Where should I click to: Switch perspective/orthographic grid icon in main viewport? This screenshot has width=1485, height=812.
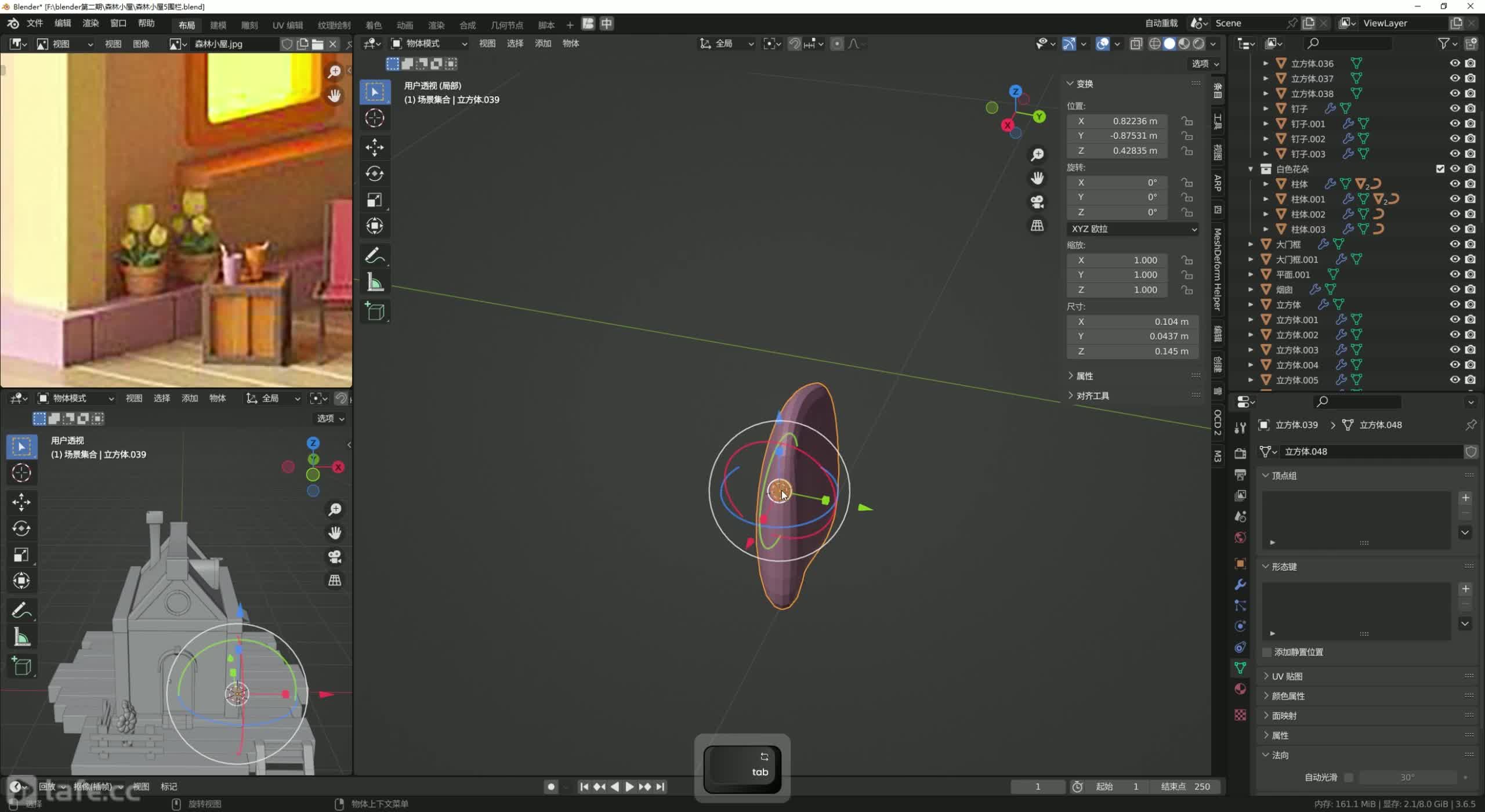[1037, 226]
